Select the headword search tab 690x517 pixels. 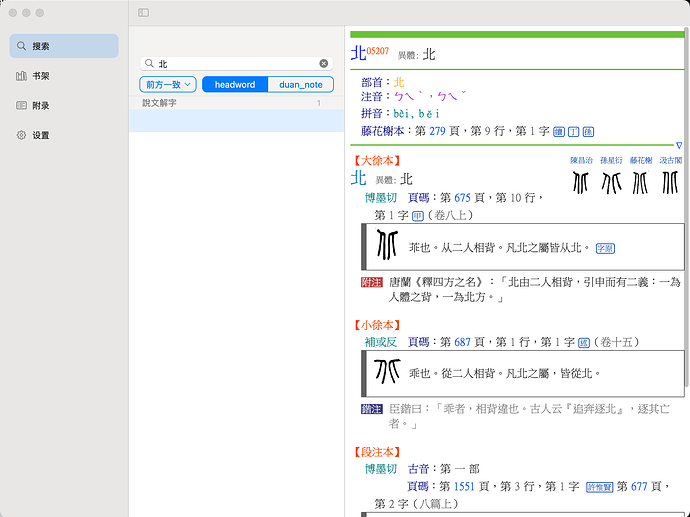[235, 84]
